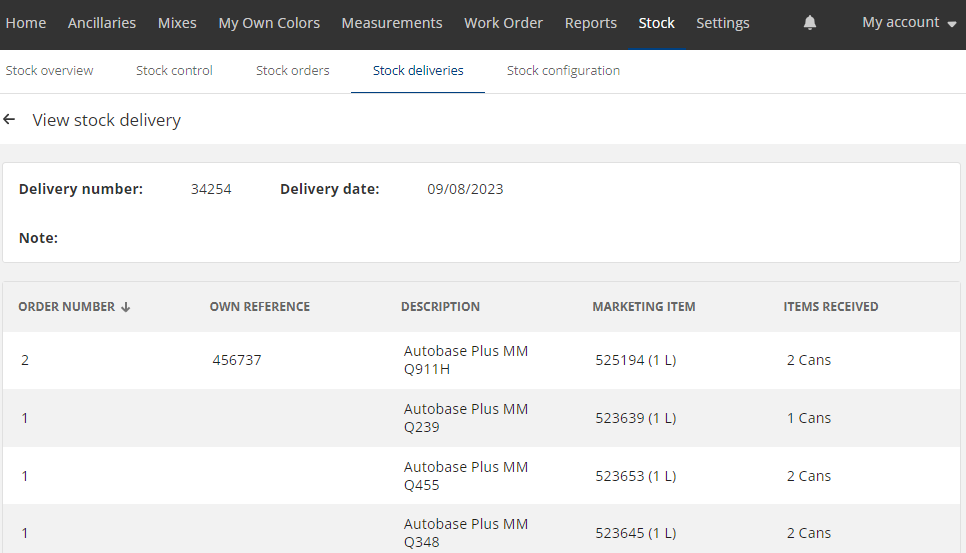Select Mixes in the top navigation
Screen dimensions: 966x553
(x=177, y=23)
